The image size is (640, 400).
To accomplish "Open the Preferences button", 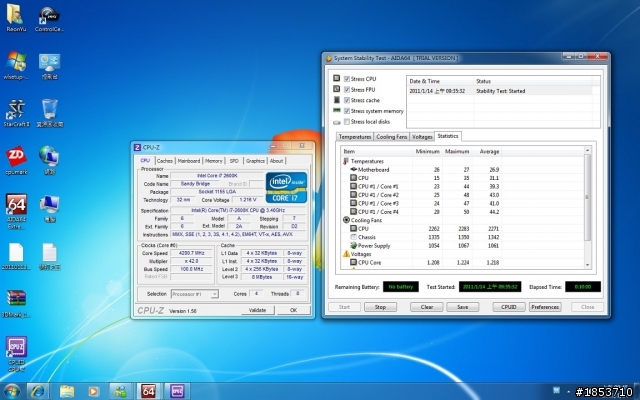I will point(545,307).
